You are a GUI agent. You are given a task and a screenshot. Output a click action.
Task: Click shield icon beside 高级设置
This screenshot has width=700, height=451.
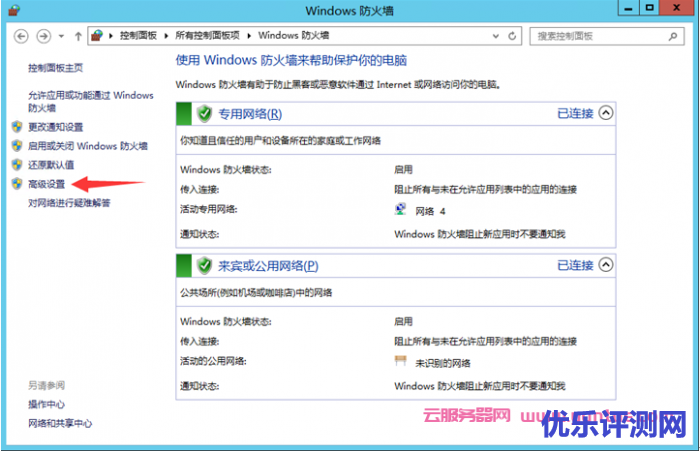[17, 184]
